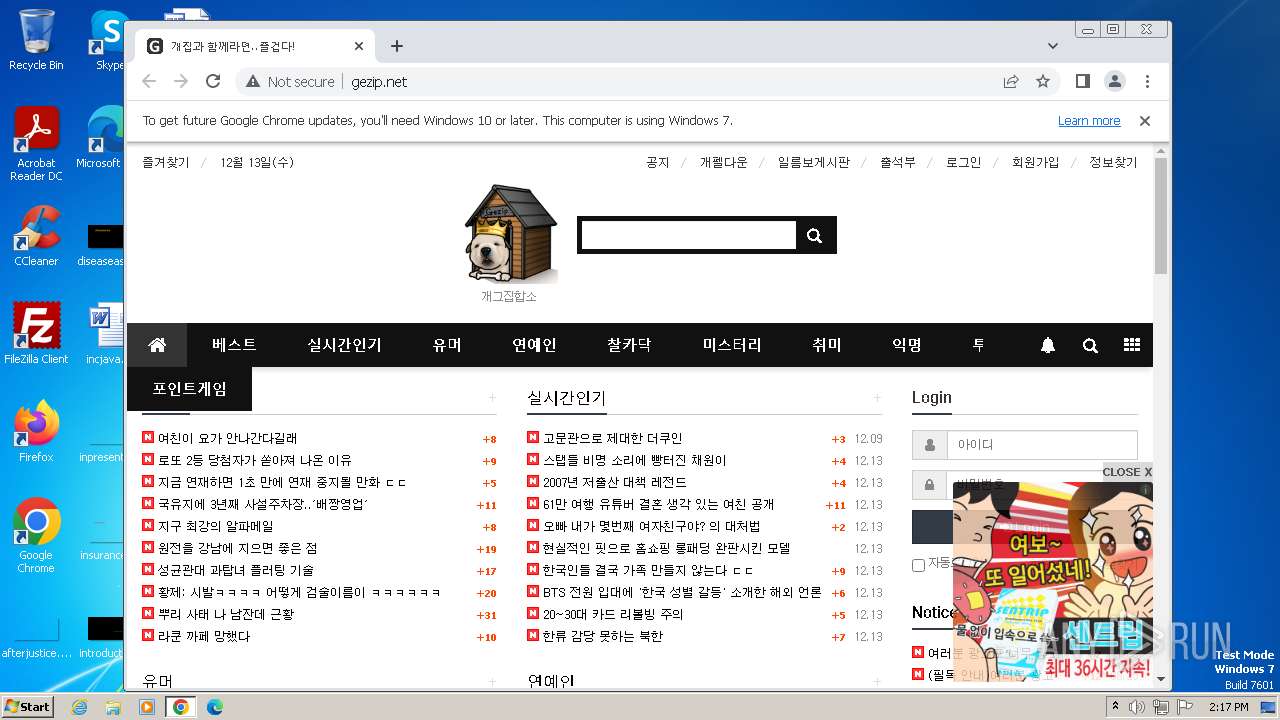Open the 미스터리 menu item
1280x720 pixels.
732,345
